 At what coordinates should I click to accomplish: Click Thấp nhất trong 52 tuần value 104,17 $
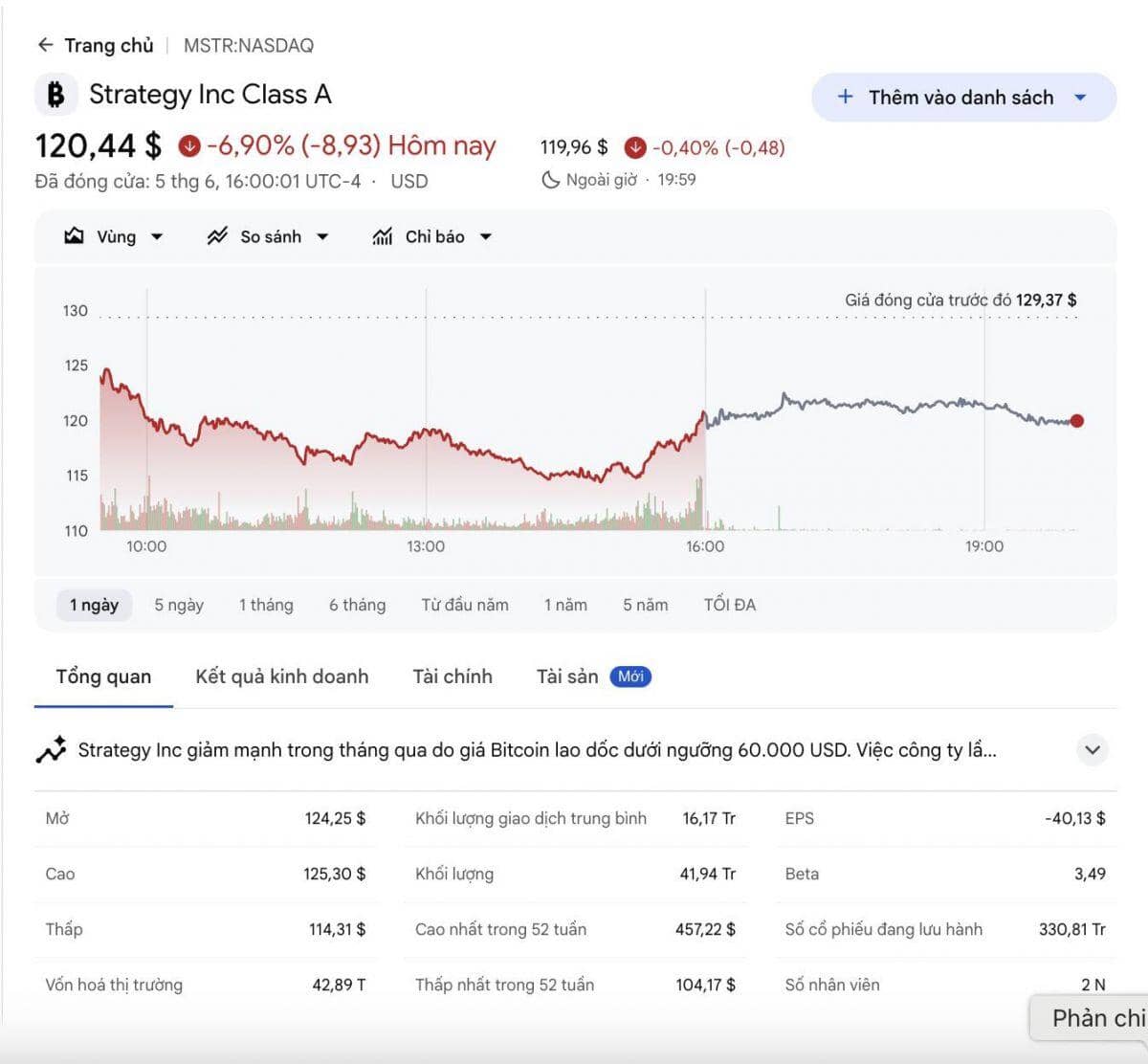click(705, 986)
